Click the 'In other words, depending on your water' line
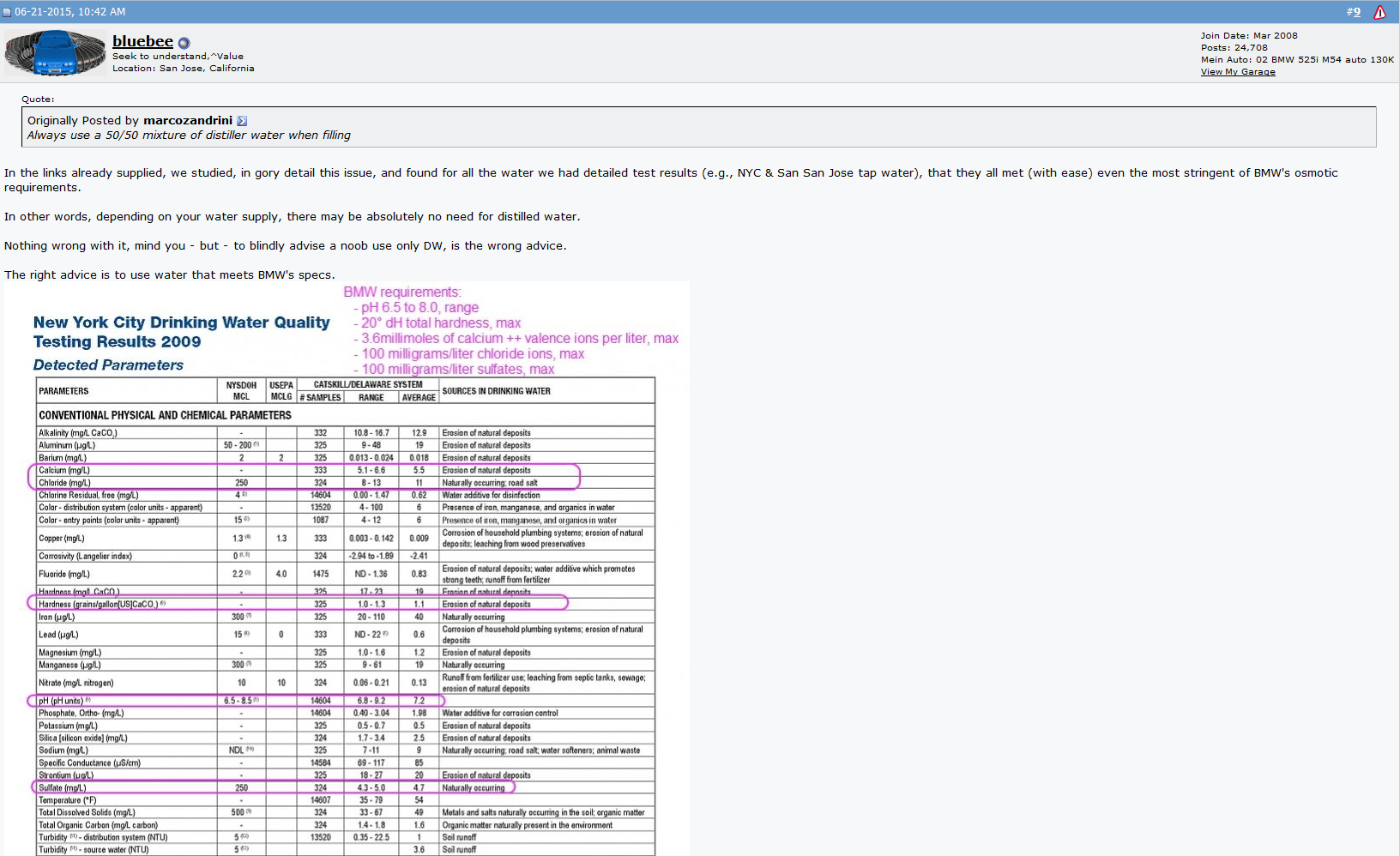1400x856 pixels. (293, 217)
